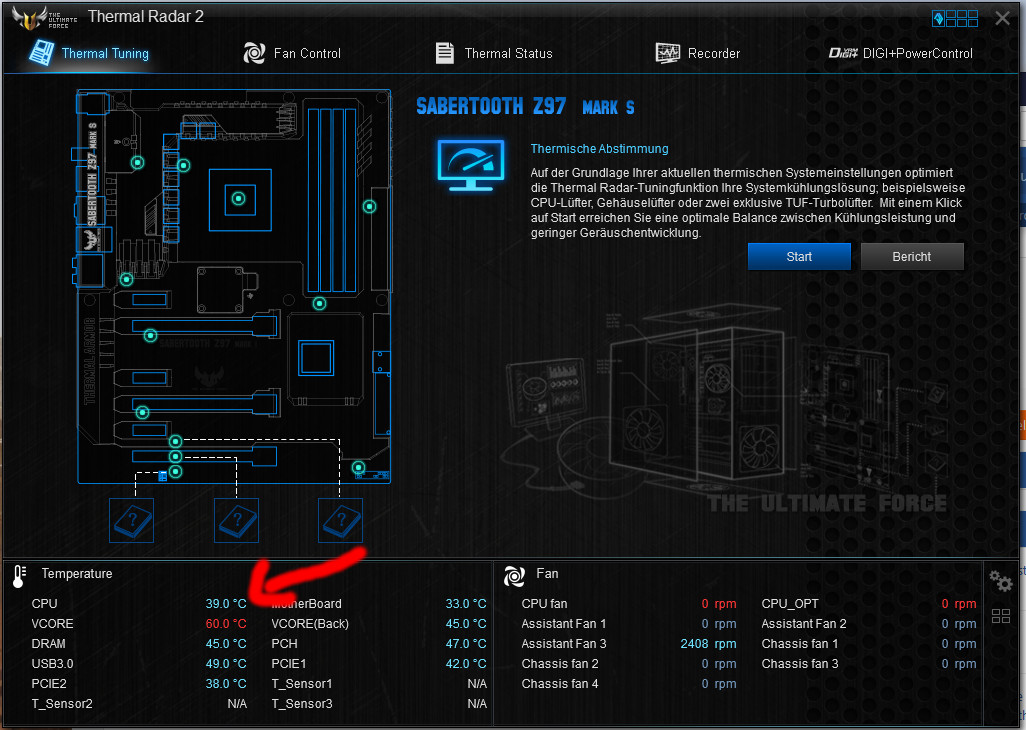Click the Fan section header text

pos(548,574)
